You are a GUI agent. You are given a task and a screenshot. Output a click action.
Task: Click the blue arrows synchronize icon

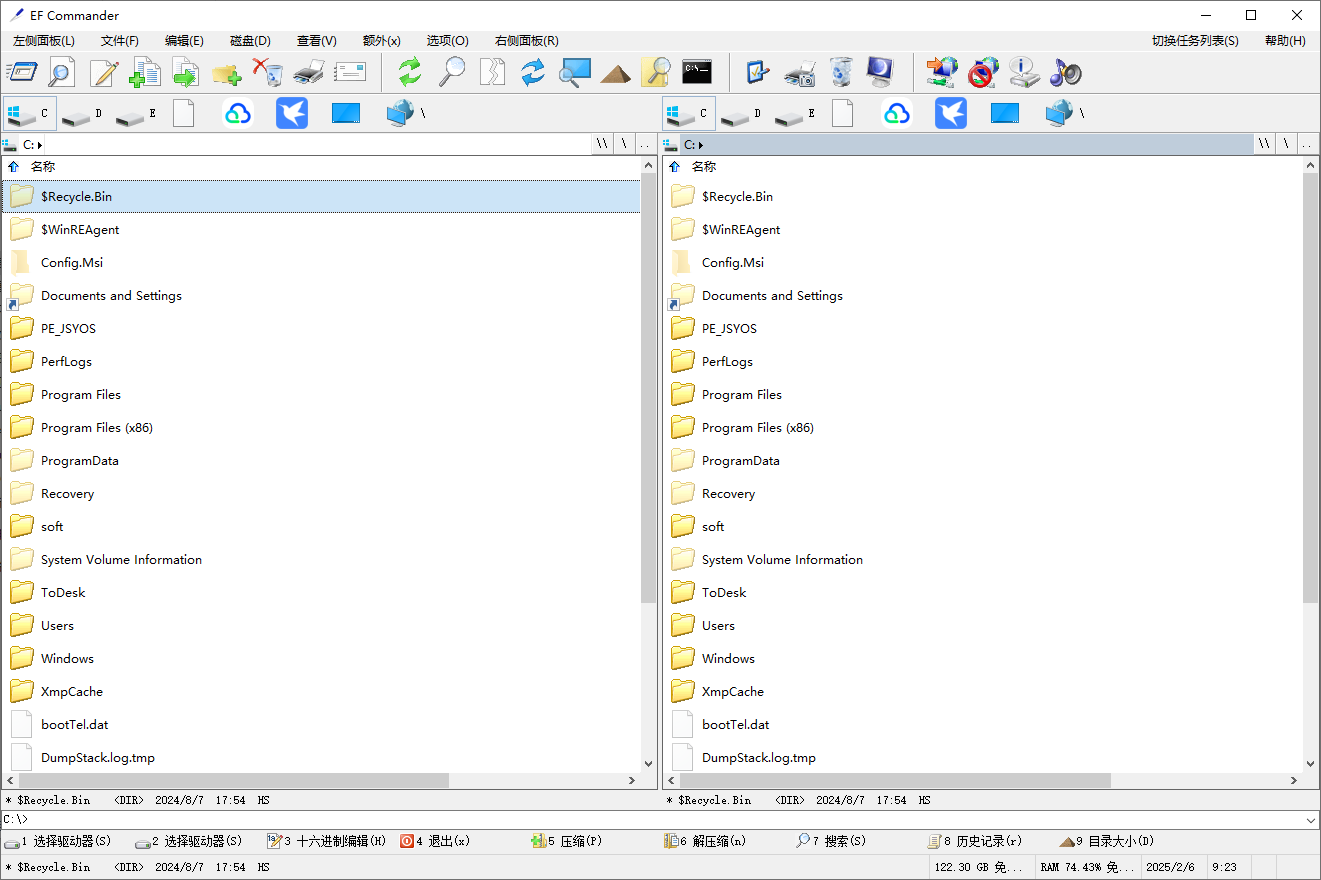533,72
